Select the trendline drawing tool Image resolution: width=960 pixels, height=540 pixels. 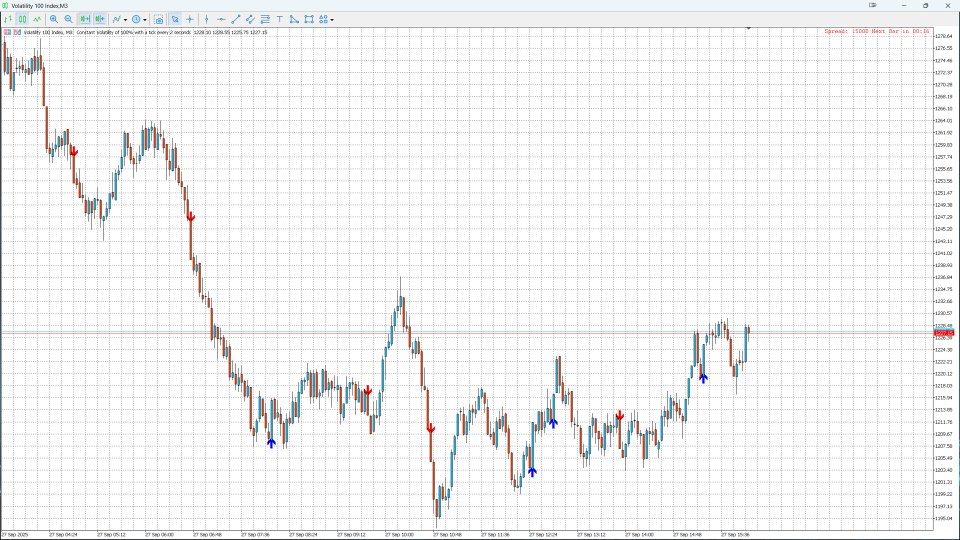[236, 20]
